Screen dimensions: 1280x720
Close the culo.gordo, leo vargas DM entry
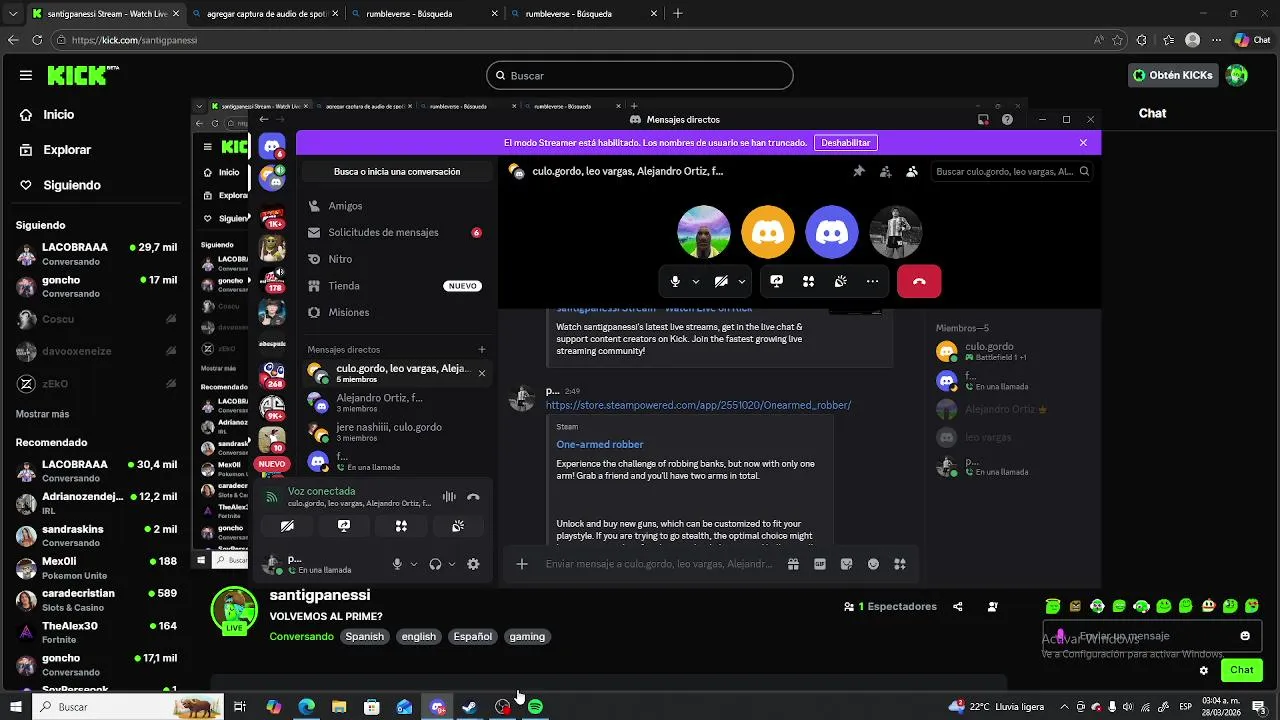[482, 373]
